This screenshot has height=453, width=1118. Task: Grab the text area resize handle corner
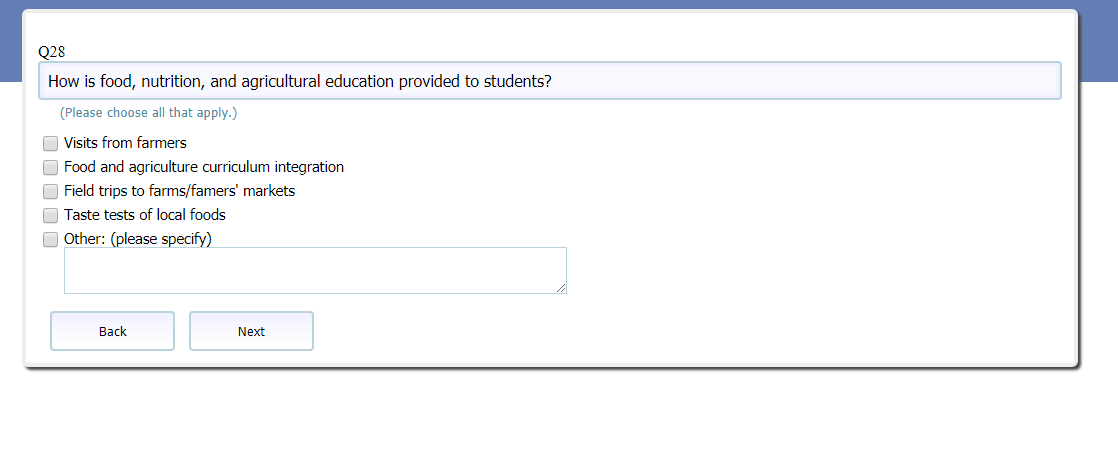[x=561, y=288]
